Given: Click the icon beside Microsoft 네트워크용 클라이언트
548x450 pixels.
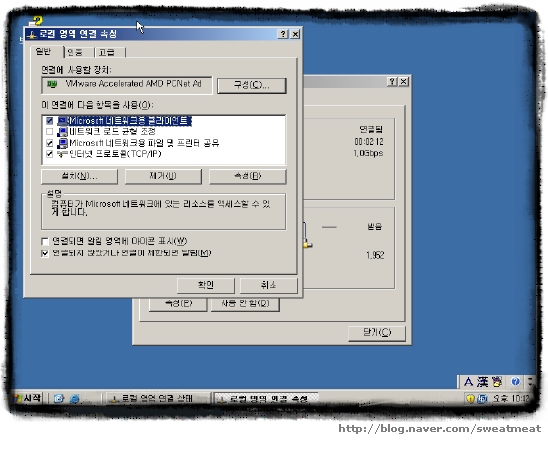Looking at the screenshot, I should [x=62, y=121].
